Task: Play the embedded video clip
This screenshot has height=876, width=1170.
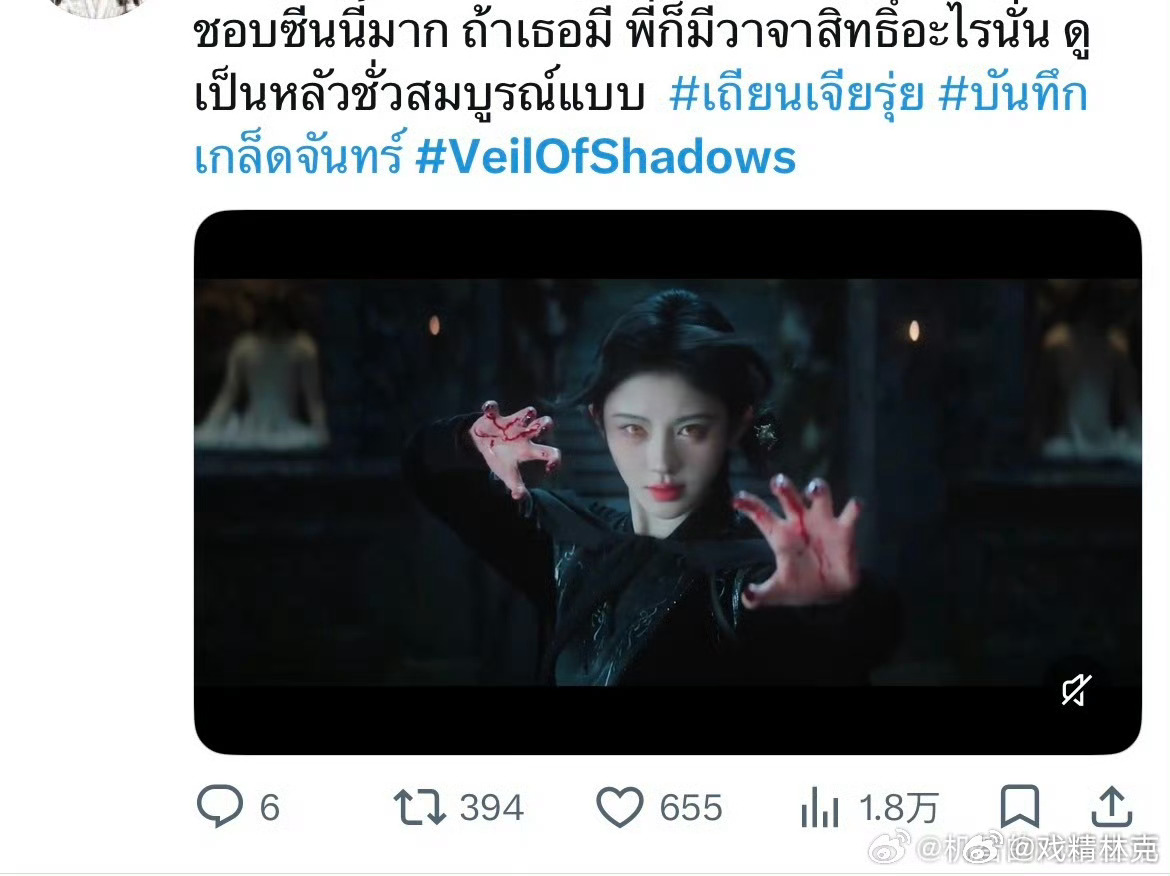Action: [x=667, y=482]
